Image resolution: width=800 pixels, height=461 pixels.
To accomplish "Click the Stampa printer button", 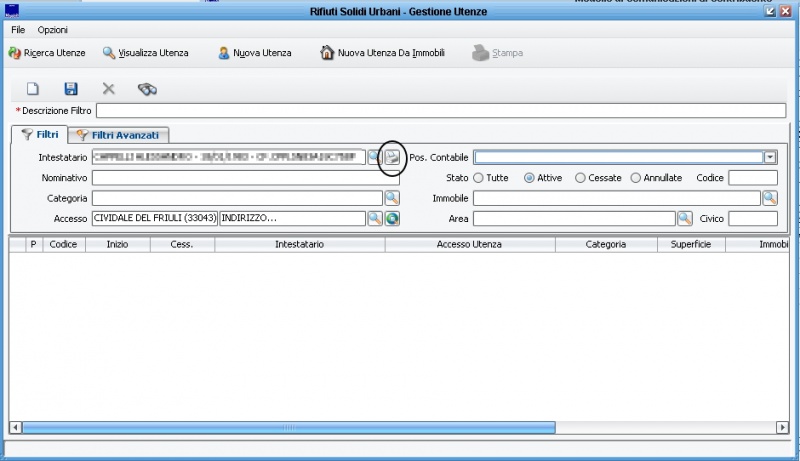I will click(x=497, y=53).
